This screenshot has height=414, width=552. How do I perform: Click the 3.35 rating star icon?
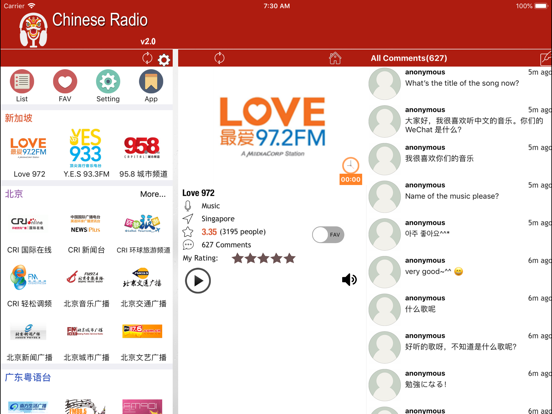coord(188,232)
